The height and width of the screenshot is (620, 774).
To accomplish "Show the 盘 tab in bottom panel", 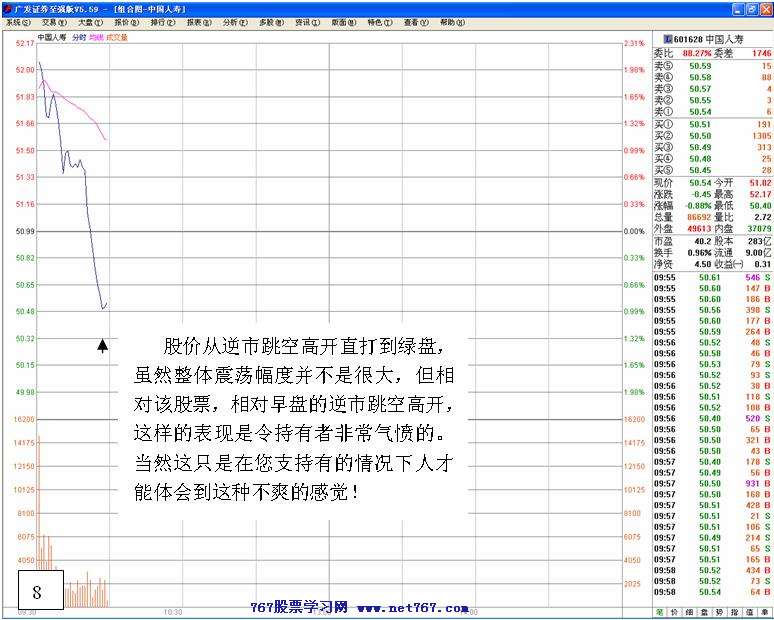I will [705, 611].
